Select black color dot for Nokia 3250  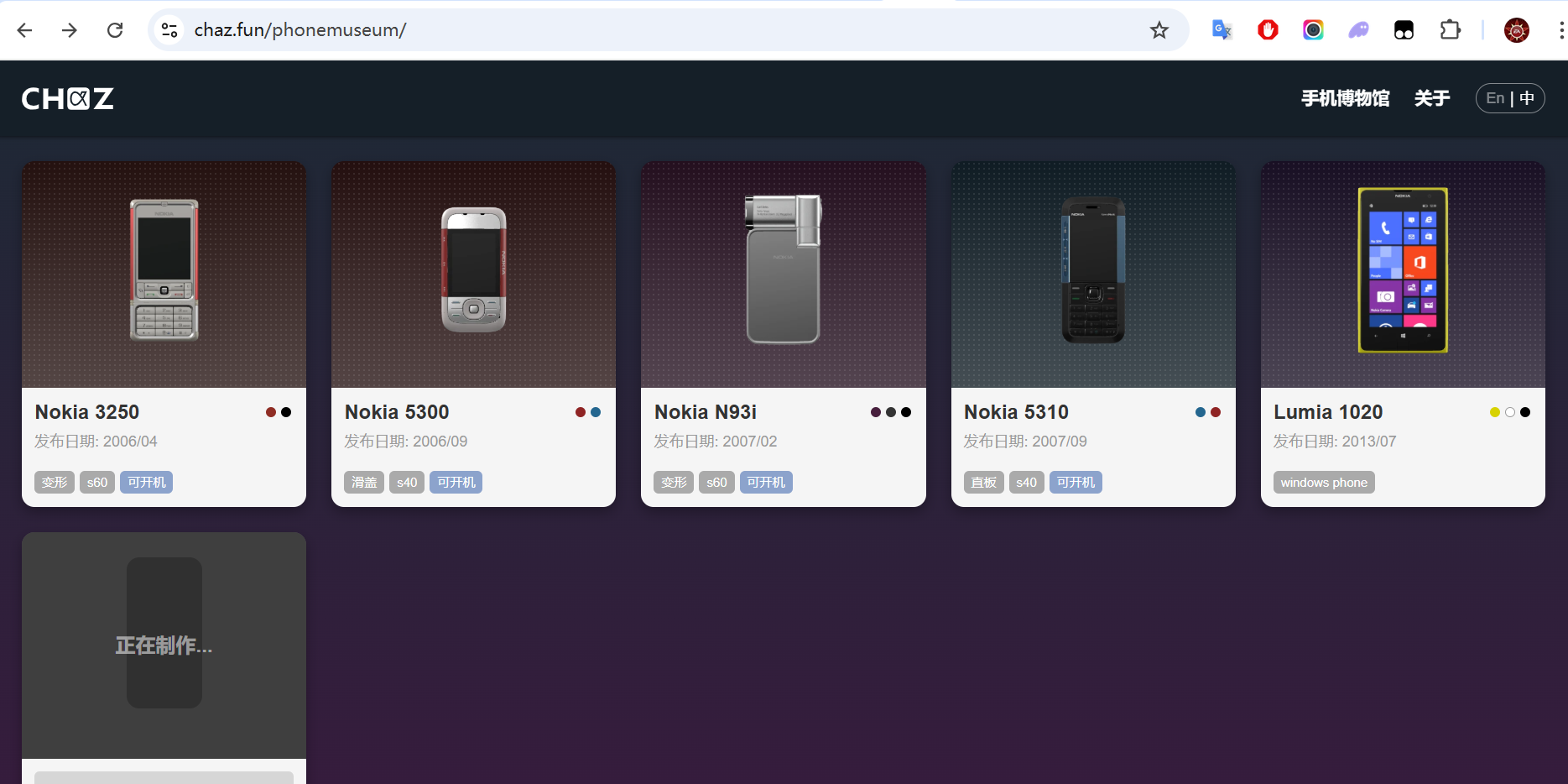pos(286,412)
